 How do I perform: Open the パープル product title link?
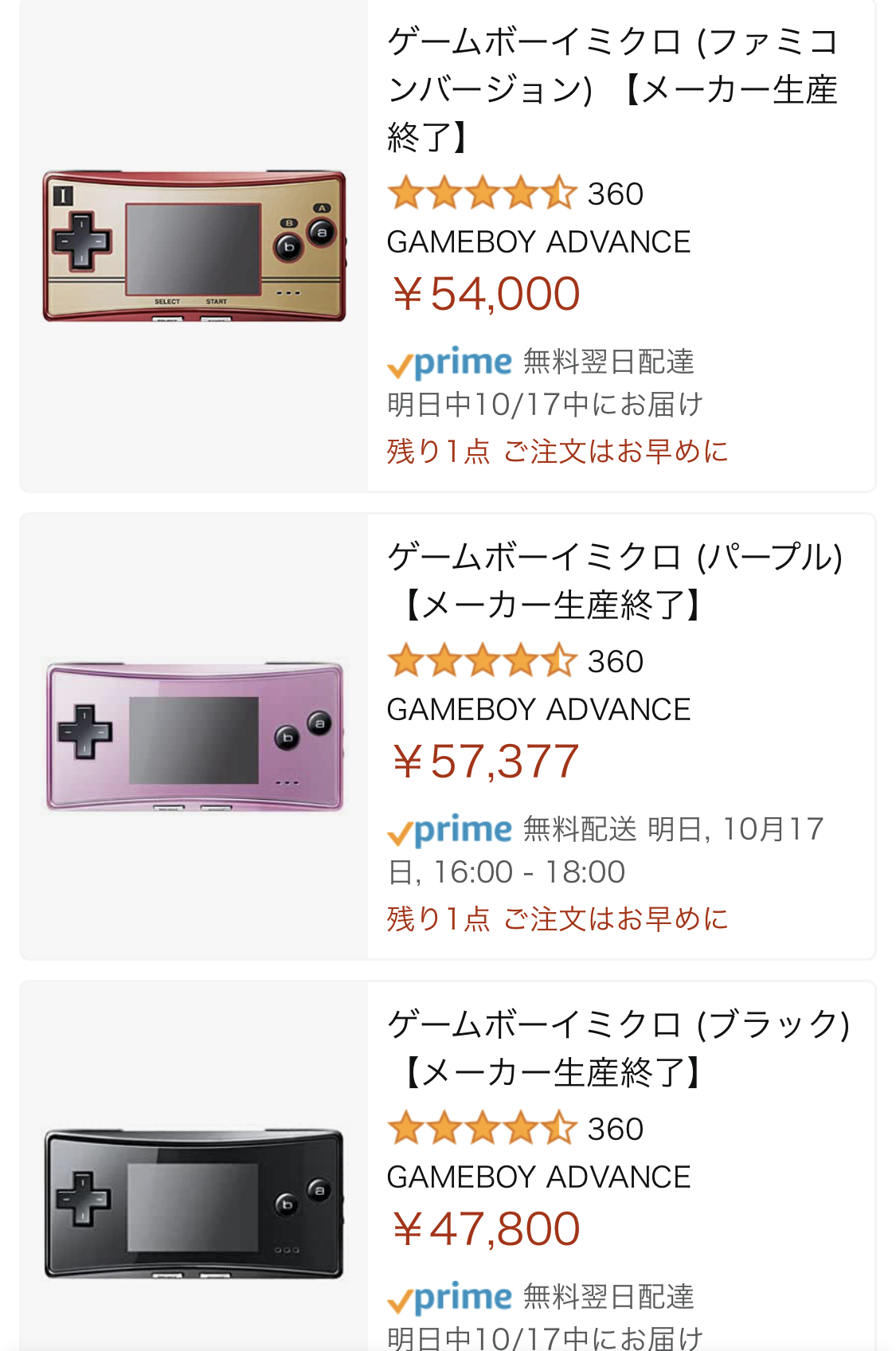[613, 580]
